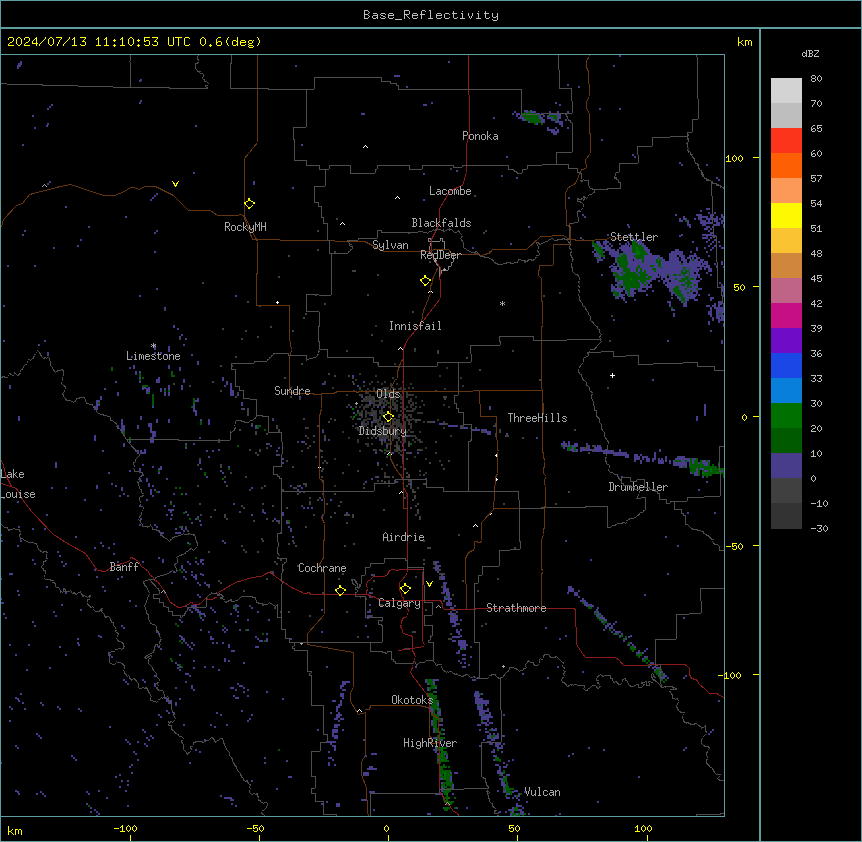Click the dBZ legend heading

(810, 53)
